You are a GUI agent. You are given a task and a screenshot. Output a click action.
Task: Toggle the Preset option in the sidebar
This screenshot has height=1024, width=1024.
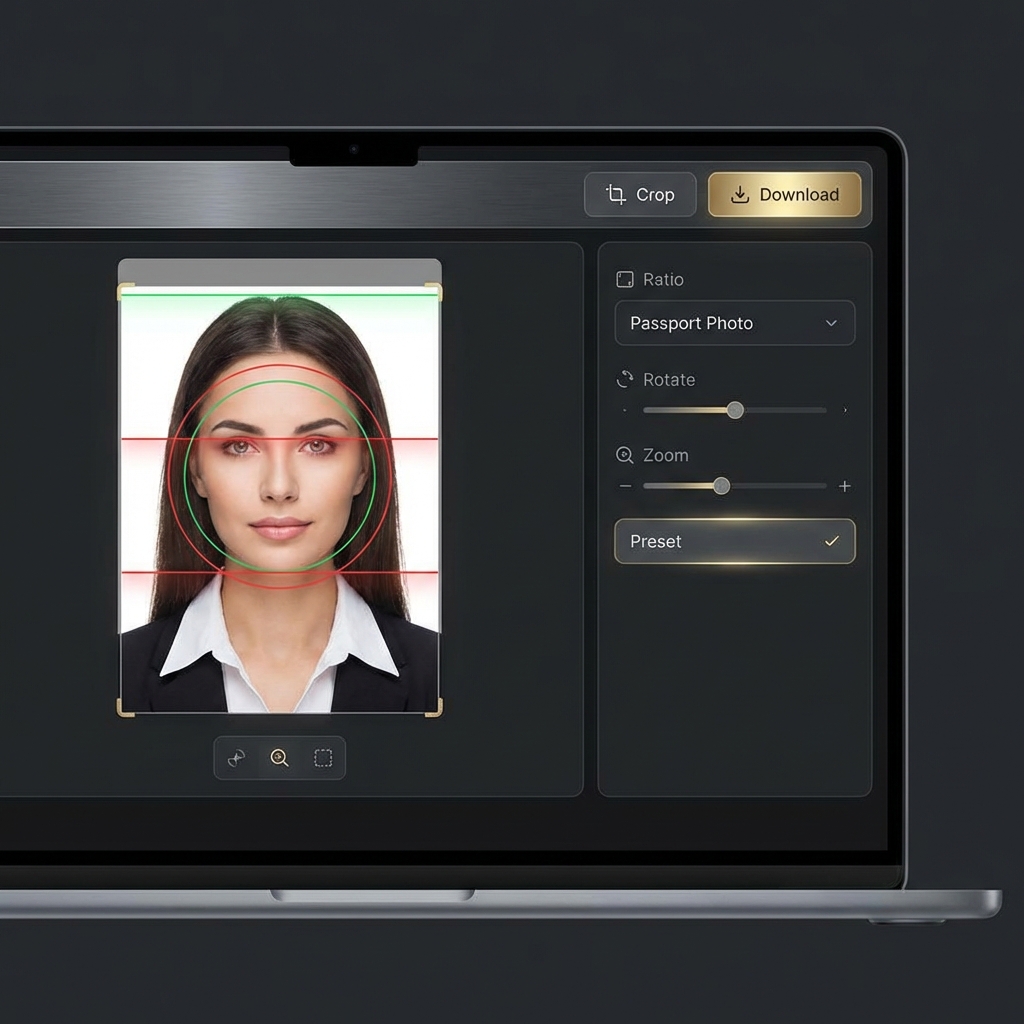pyautogui.click(x=735, y=541)
